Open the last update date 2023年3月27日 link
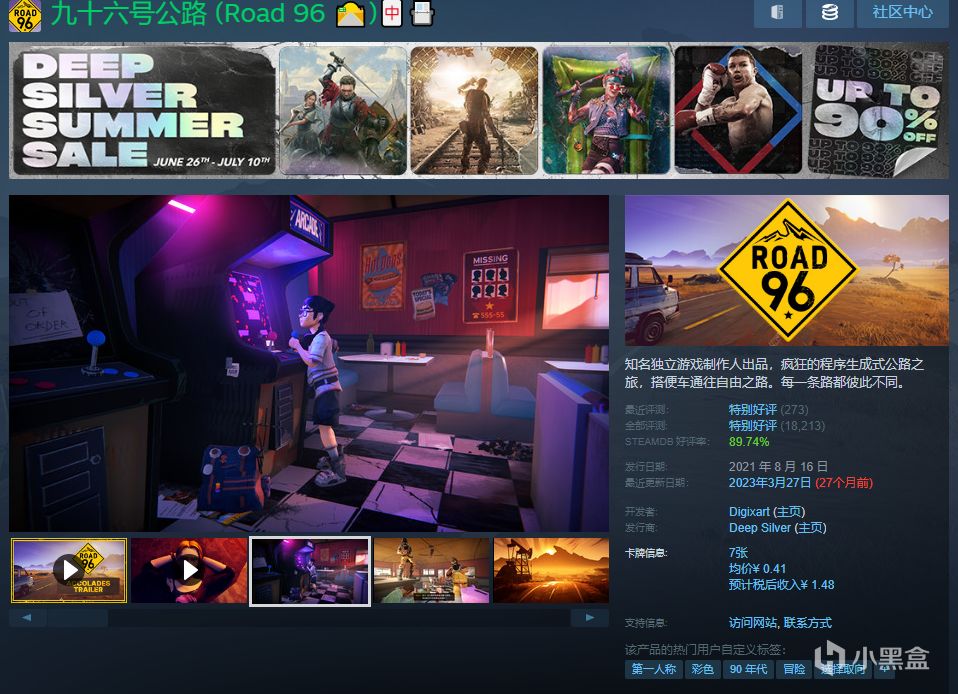 pyautogui.click(x=769, y=483)
